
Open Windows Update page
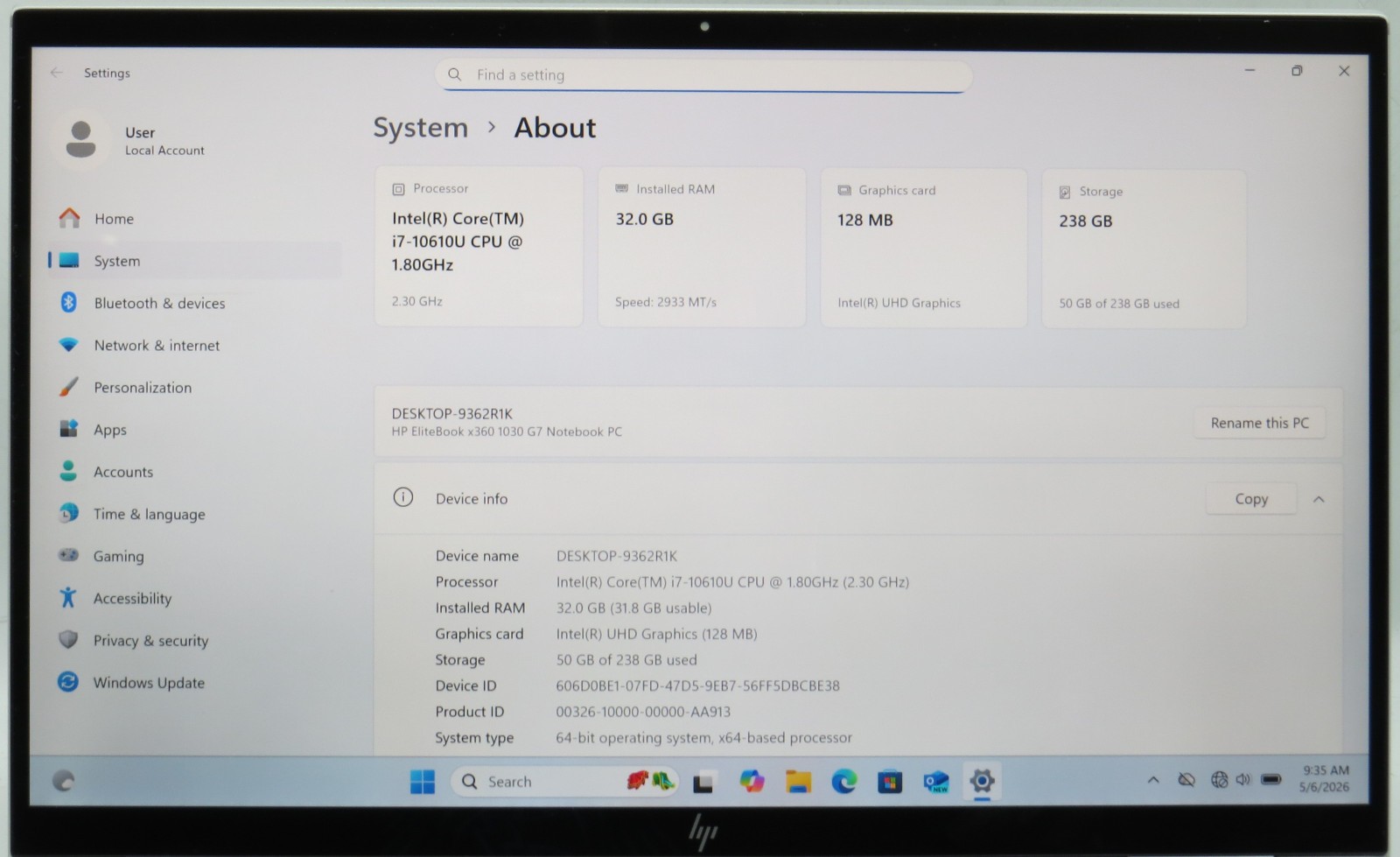coord(149,683)
